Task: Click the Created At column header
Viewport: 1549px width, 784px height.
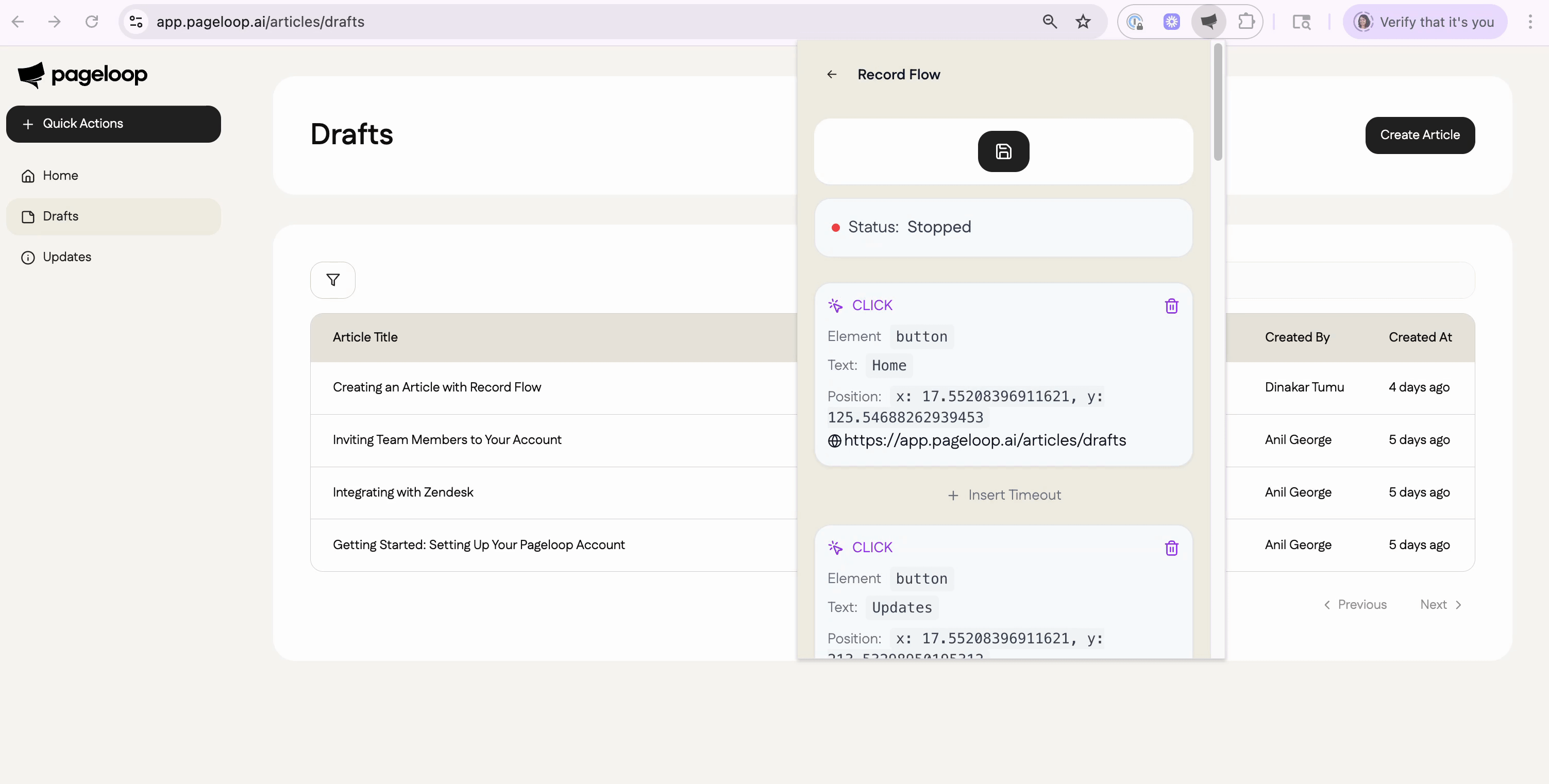Action: coord(1420,337)
